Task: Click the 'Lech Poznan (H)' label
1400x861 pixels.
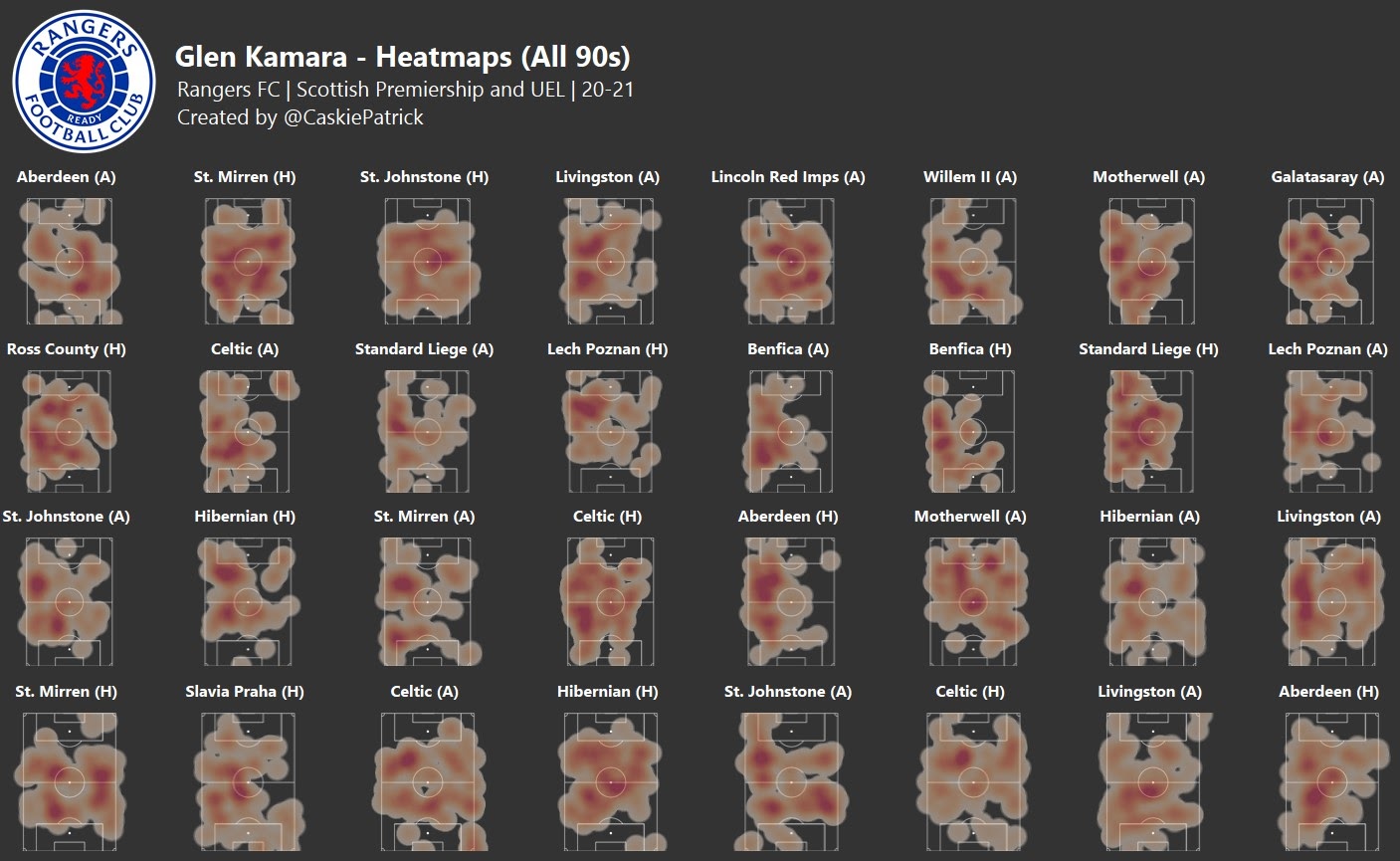Action: pyautogui.click(x=608, y=349)
